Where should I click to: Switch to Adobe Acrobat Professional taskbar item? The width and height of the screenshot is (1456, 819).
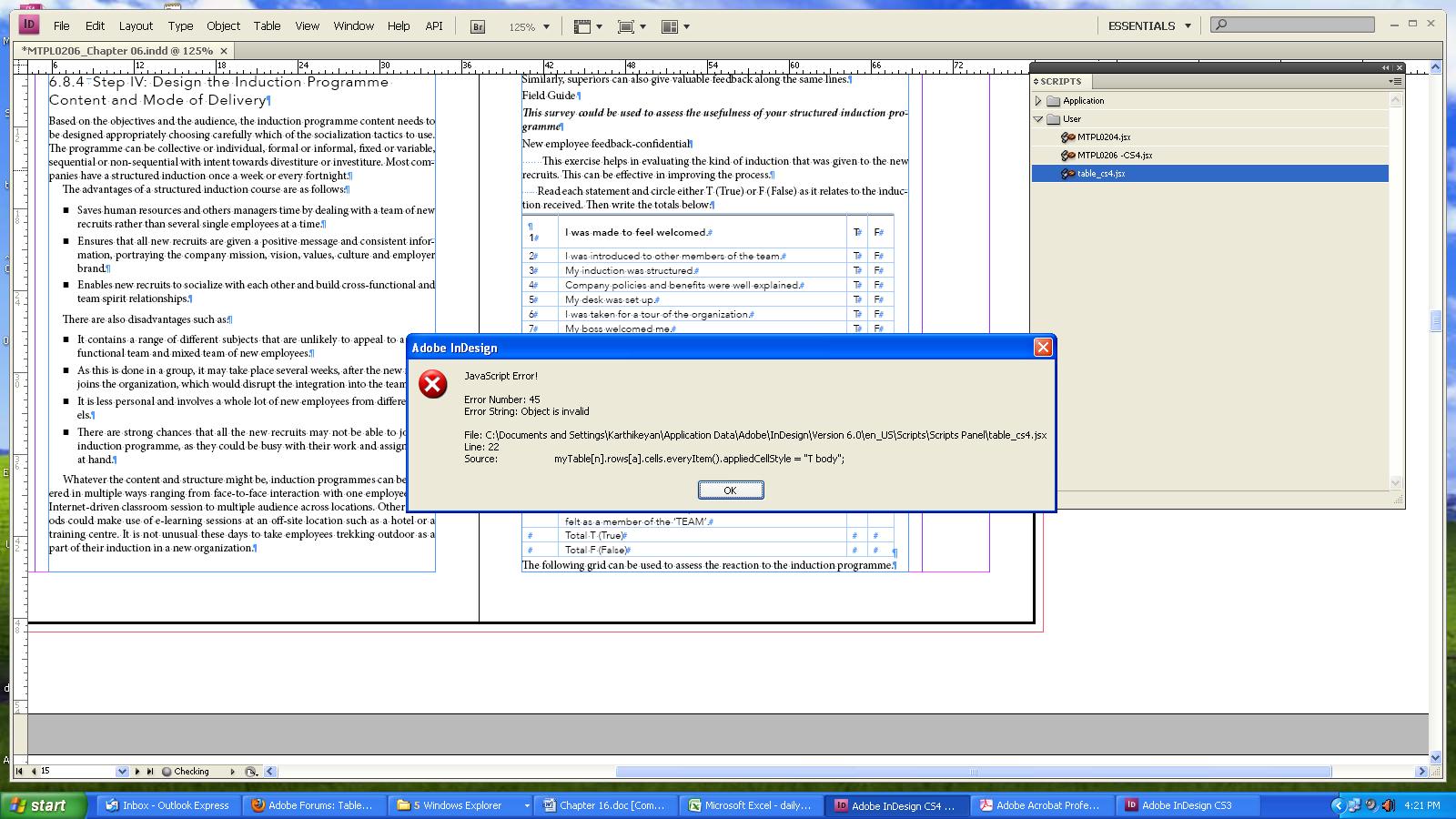[1043, 805]
